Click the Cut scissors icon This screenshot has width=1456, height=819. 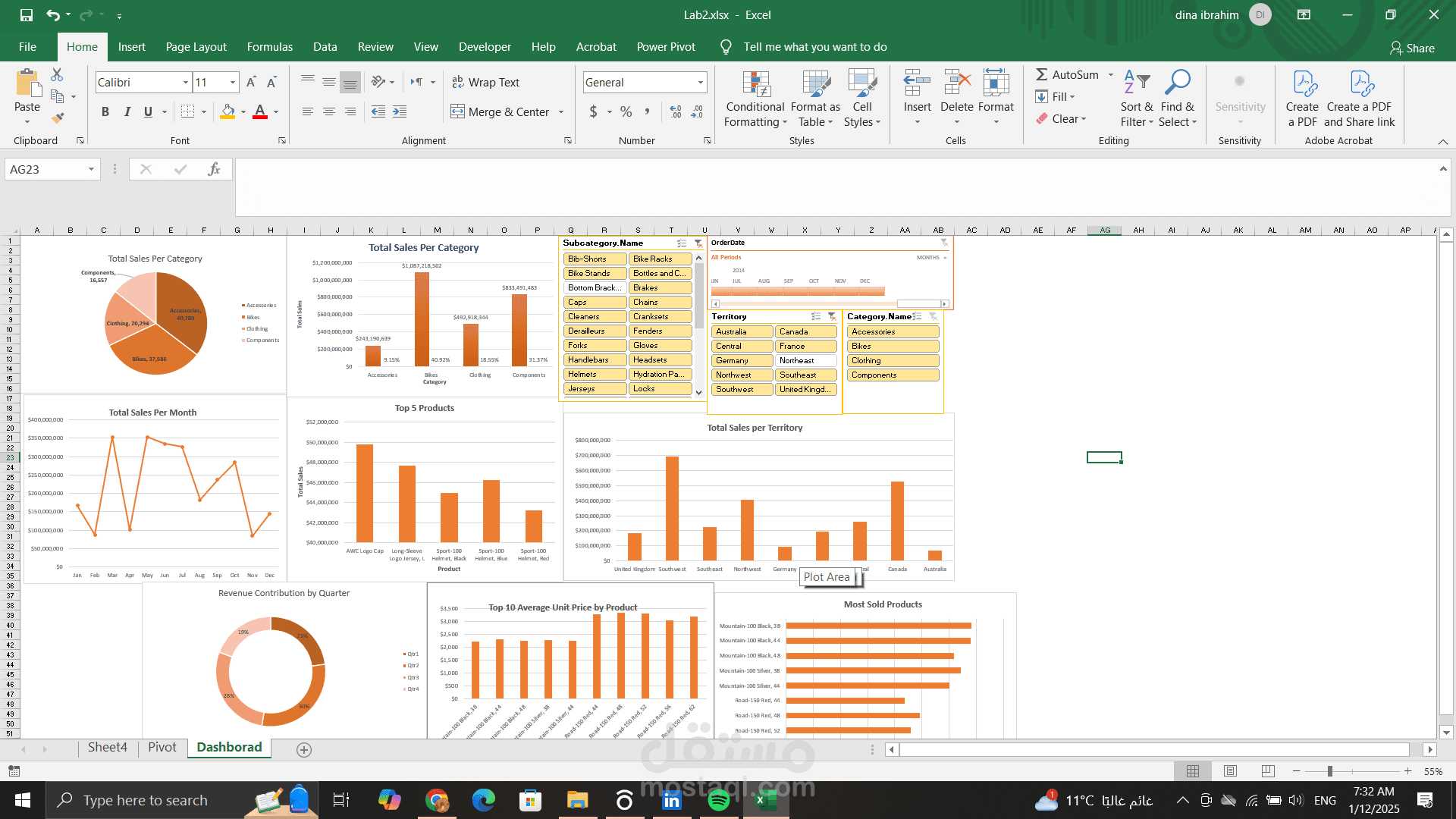(x=57, y=74)
